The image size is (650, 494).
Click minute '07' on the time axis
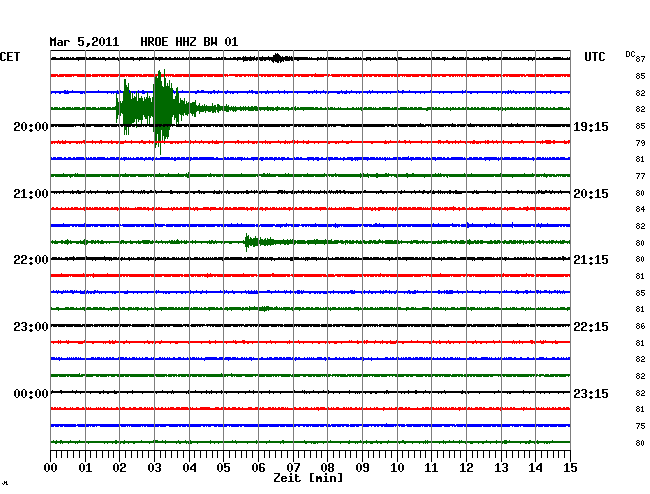click(293, 468)
